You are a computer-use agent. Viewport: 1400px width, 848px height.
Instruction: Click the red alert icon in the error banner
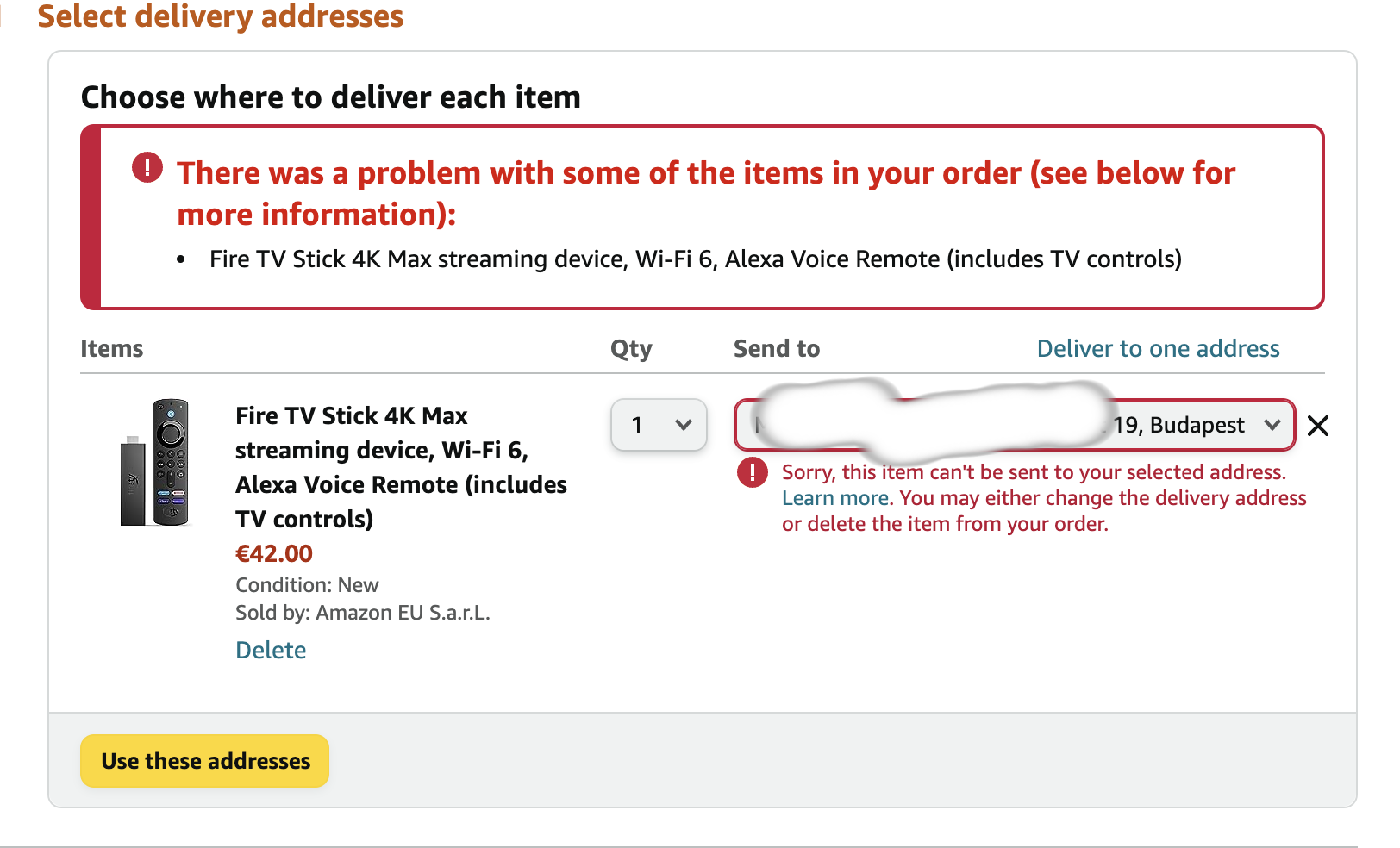coord(147,167)
